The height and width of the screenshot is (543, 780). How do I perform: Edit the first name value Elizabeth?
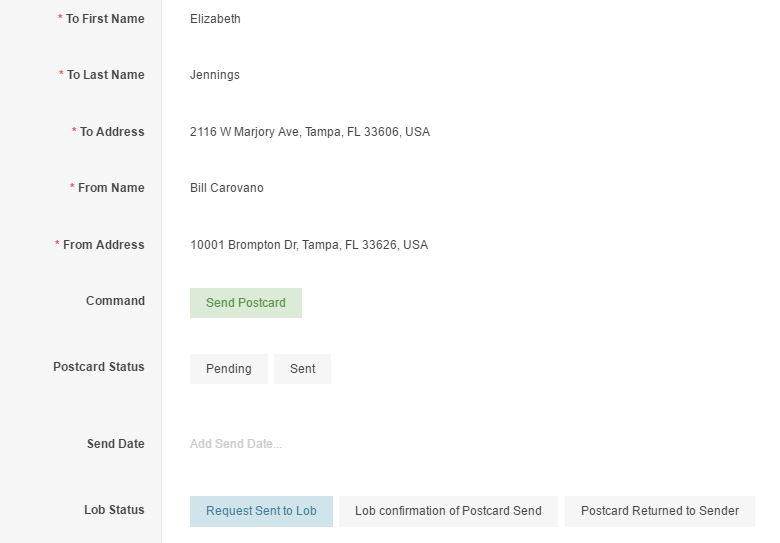(215, 19)
